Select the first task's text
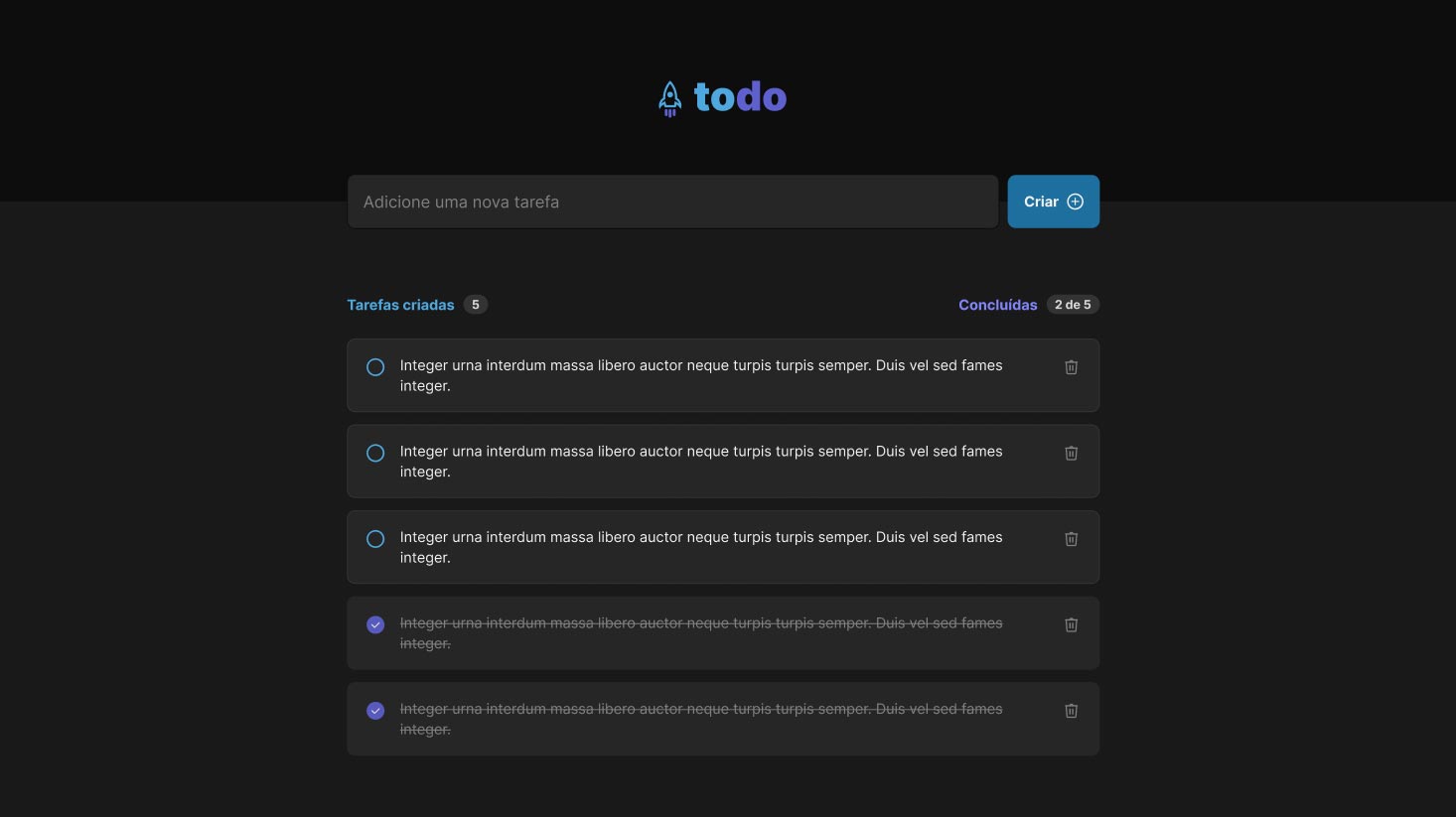Screen dimensions: 1456x817 701,375
